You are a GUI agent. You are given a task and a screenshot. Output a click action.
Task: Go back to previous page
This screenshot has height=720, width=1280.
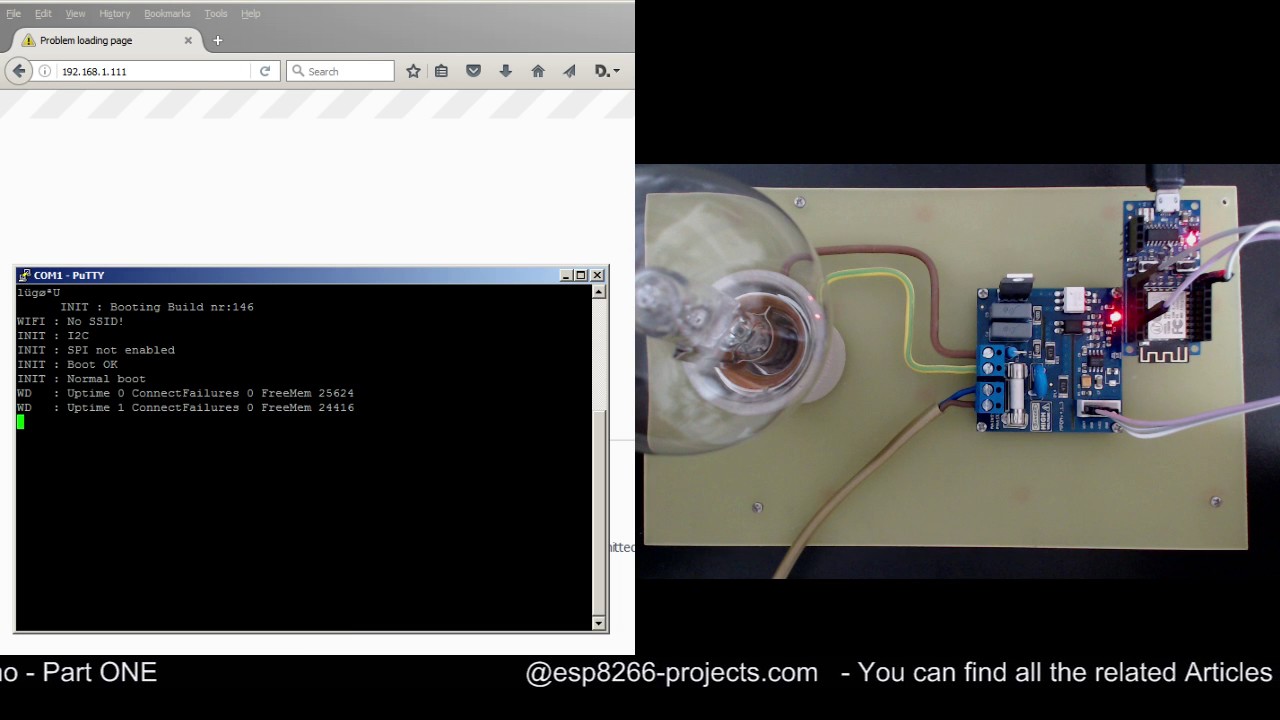point(18,71)
